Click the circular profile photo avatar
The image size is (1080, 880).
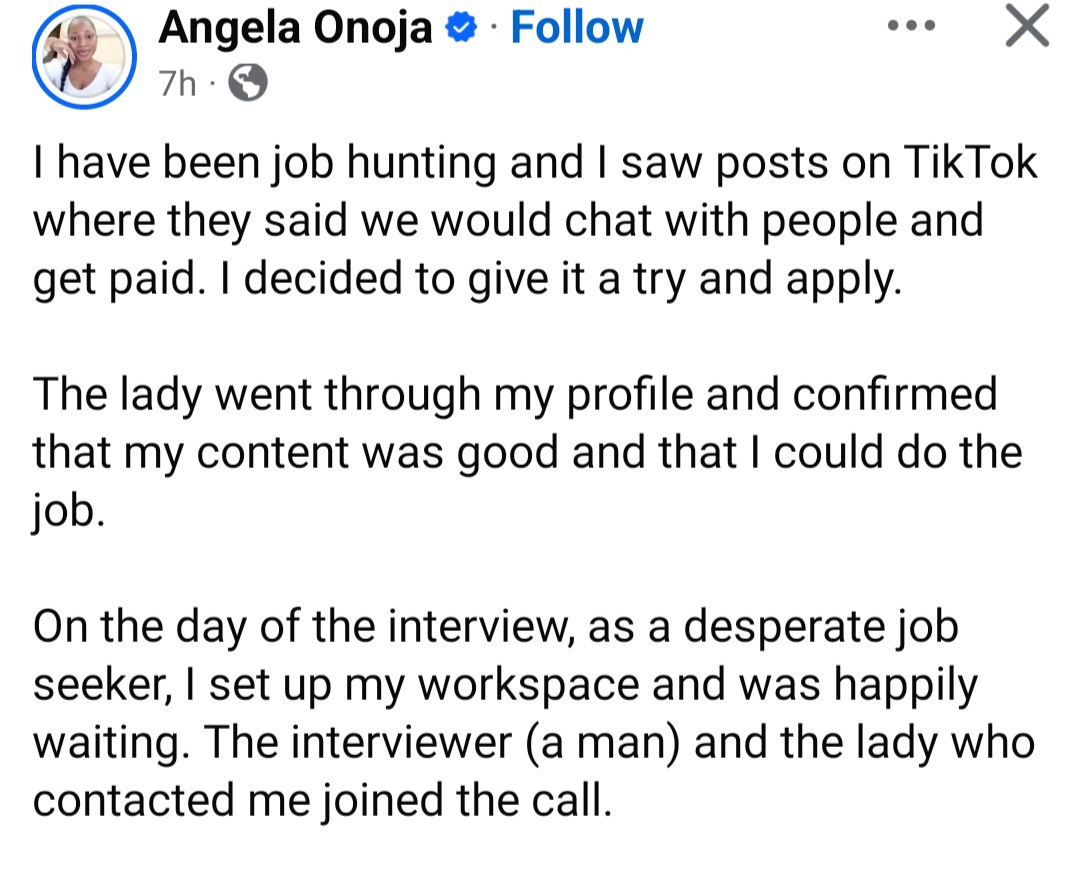(84, 57)
